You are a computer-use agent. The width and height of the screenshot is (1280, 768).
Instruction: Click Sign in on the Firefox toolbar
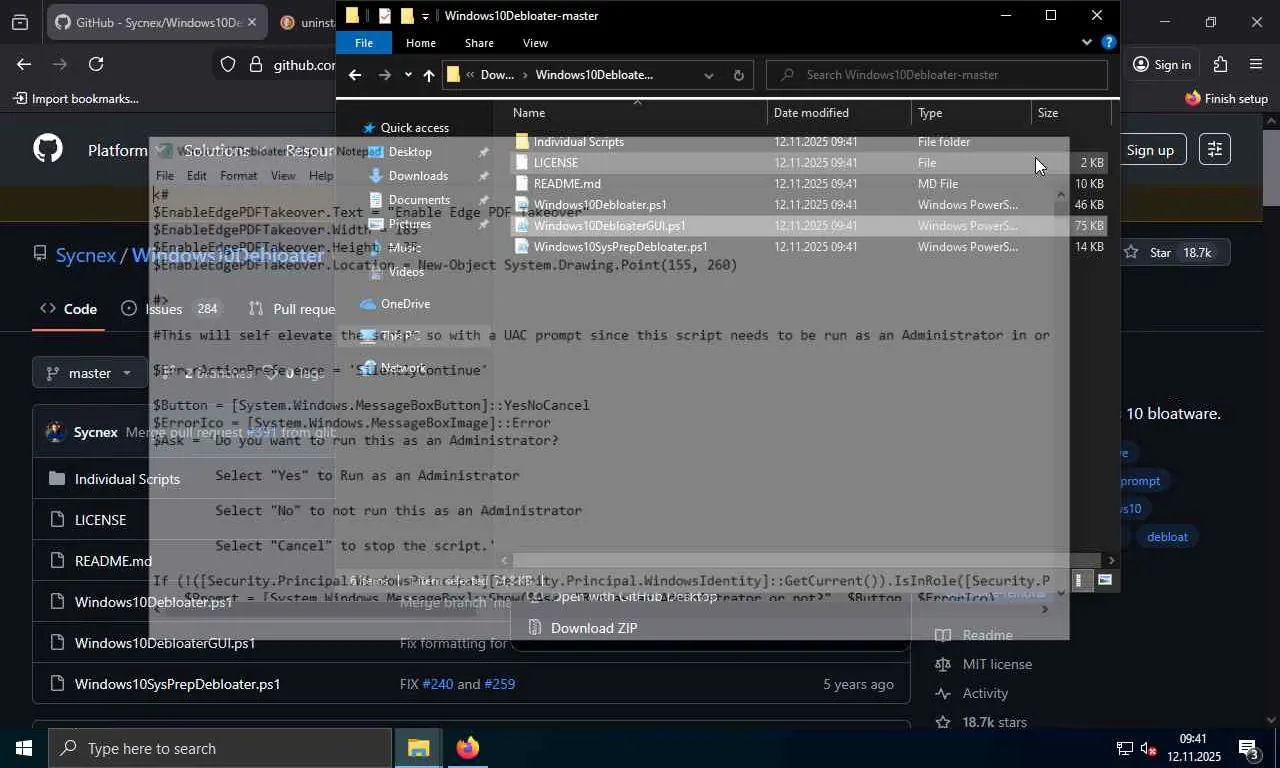click(1162, 65)
